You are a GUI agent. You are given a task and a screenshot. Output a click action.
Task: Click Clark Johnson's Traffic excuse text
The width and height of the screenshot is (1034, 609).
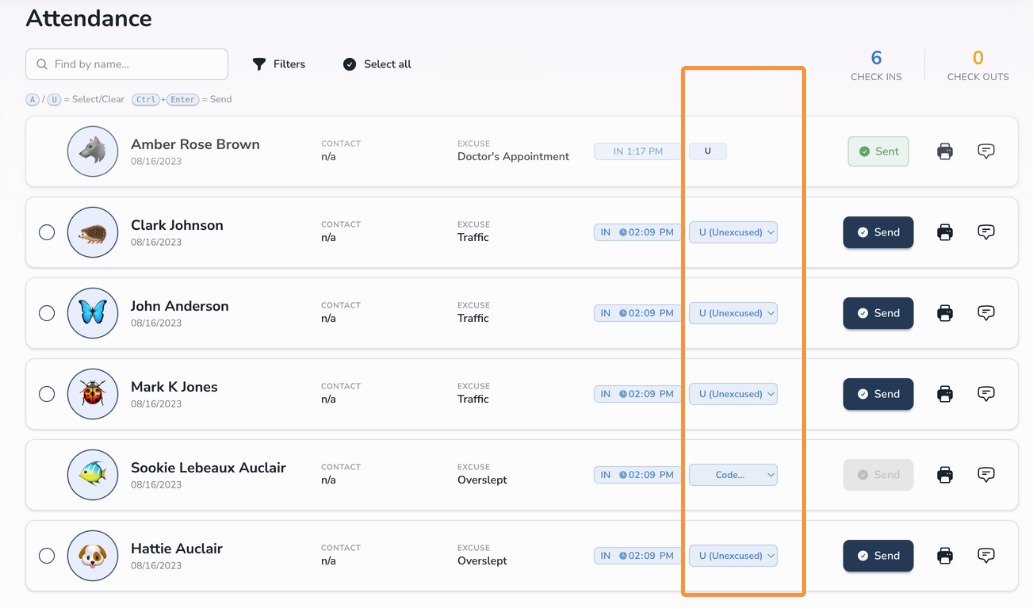click(473, 237)
